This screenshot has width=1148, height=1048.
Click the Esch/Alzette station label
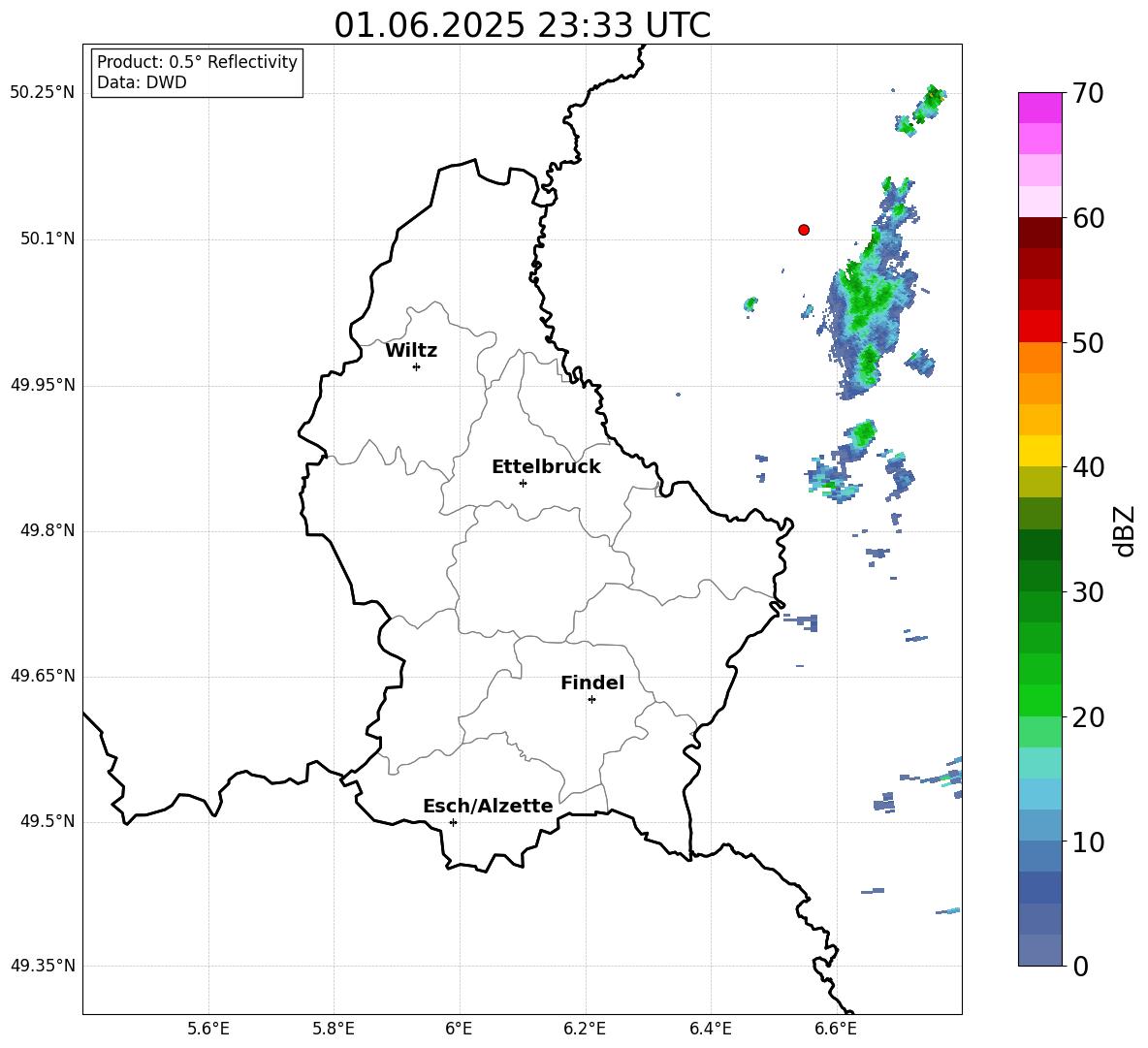coord(488,806)
